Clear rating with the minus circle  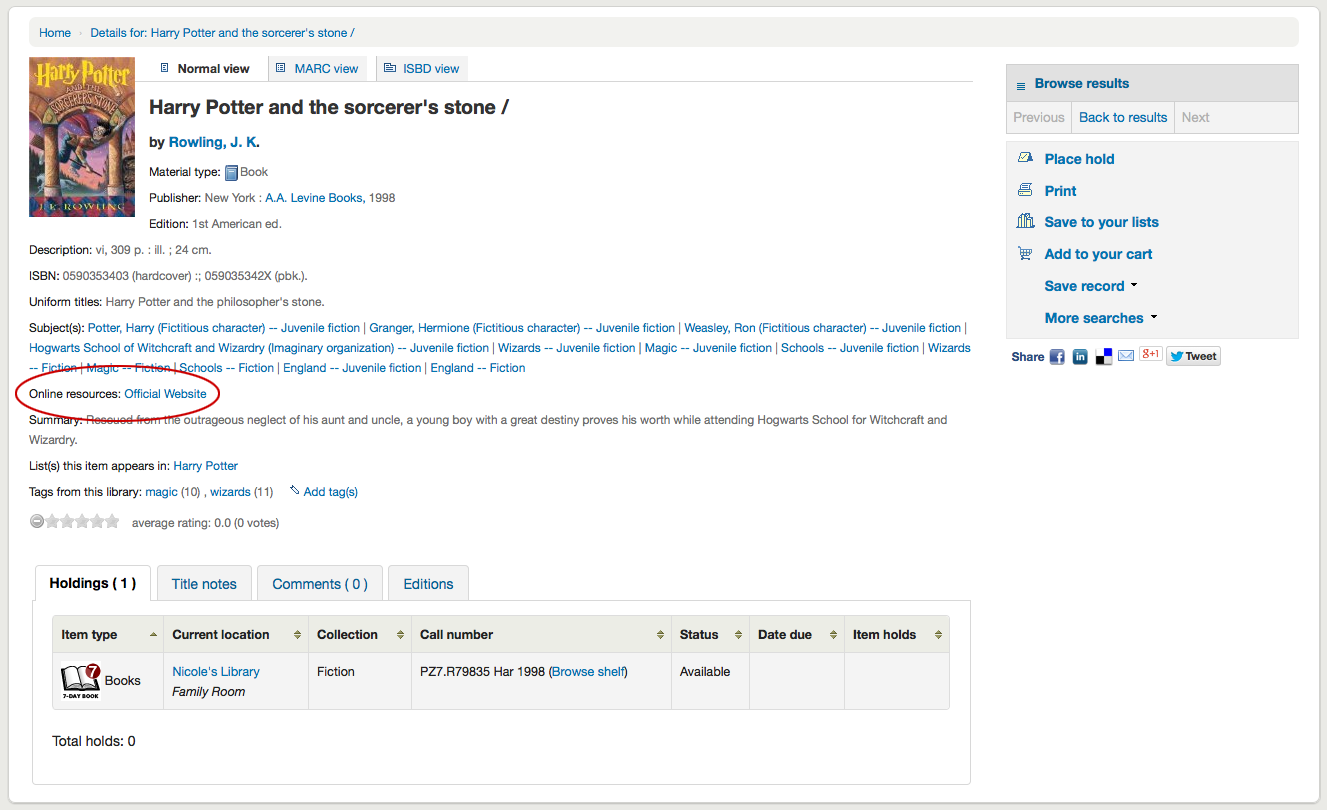point(37,521)
